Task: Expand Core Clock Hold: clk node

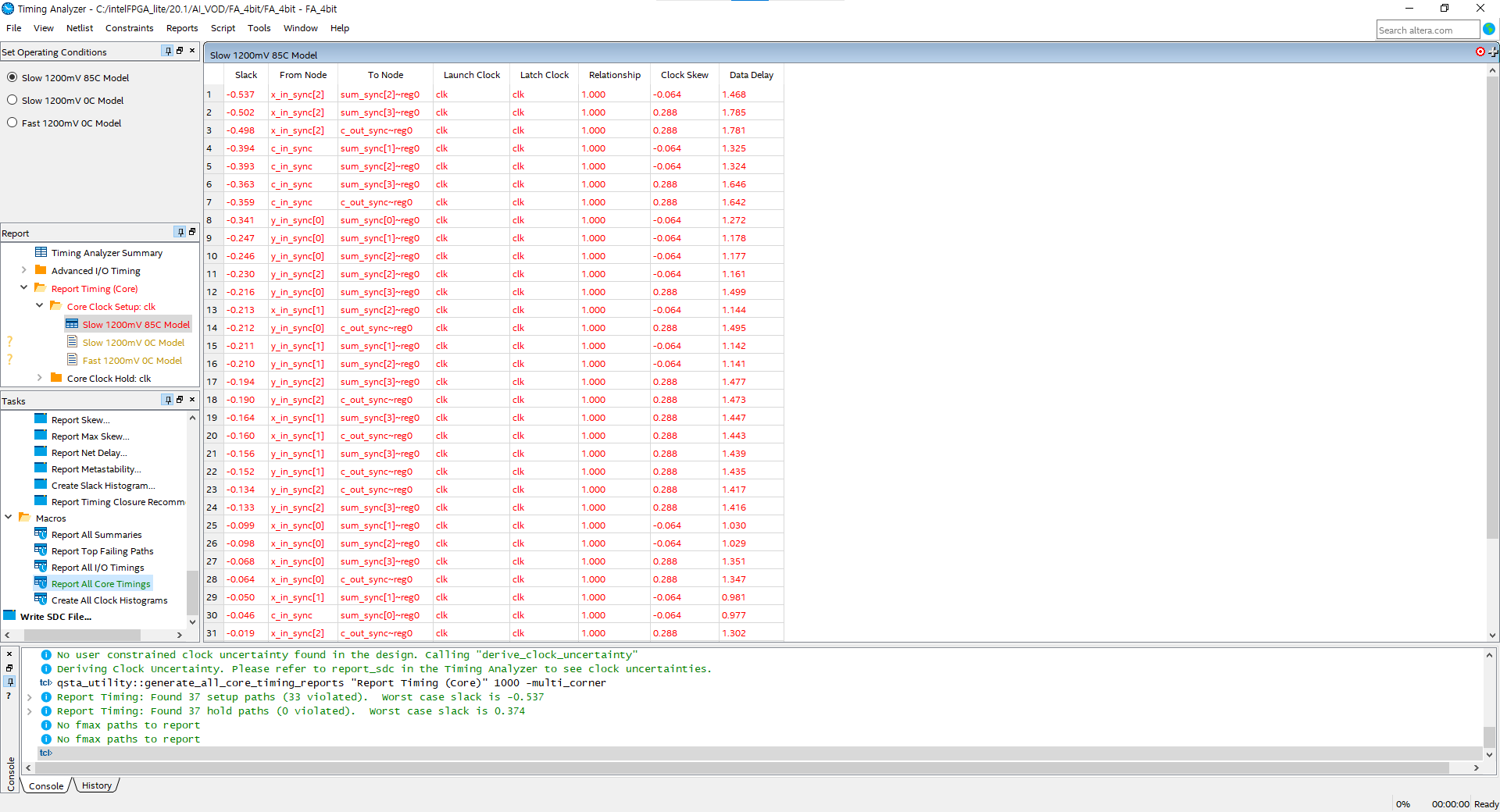Action: coord(39,378)
